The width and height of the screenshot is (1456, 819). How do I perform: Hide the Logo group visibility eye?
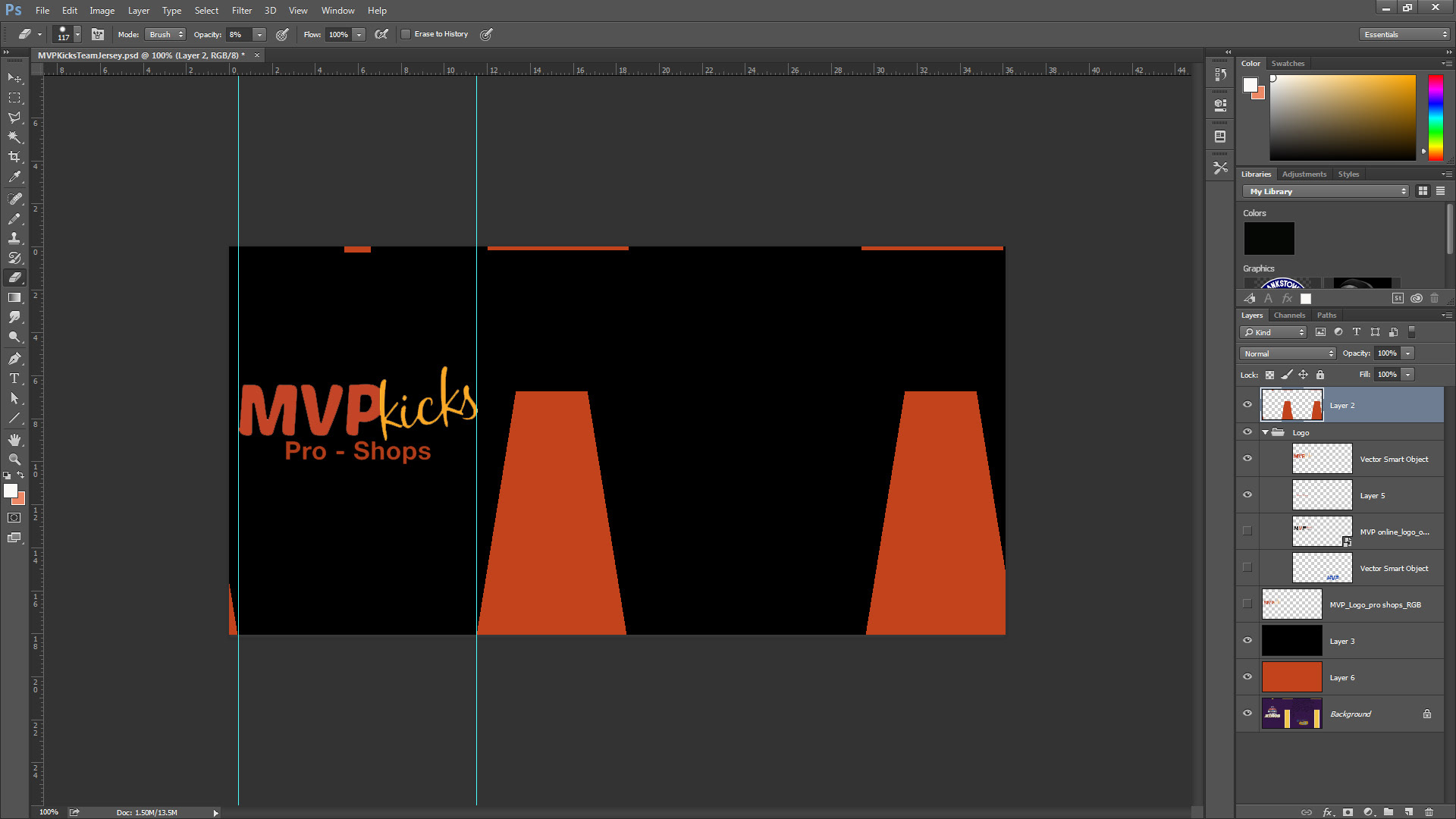(1247, 432)
